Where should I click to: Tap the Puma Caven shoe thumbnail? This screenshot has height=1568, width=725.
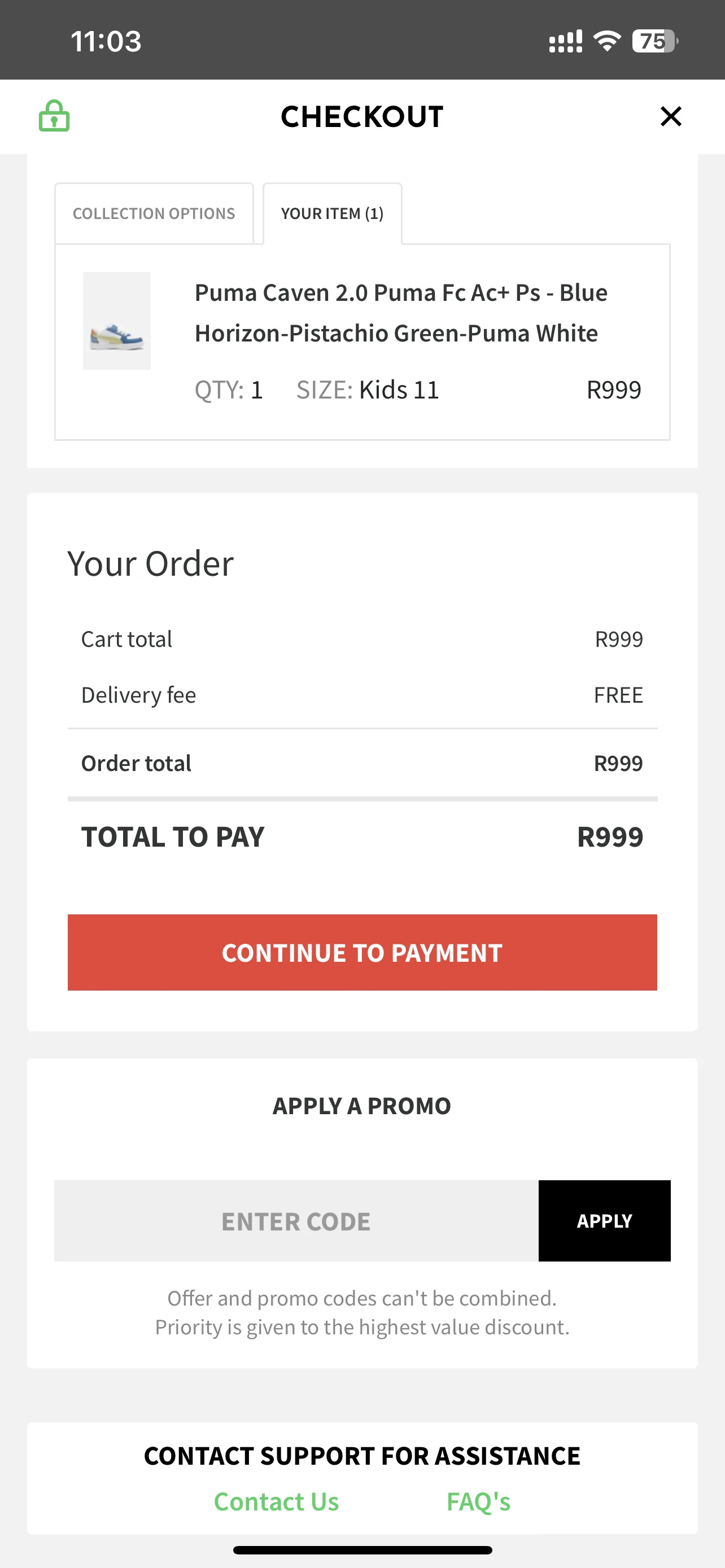[117, 321]
